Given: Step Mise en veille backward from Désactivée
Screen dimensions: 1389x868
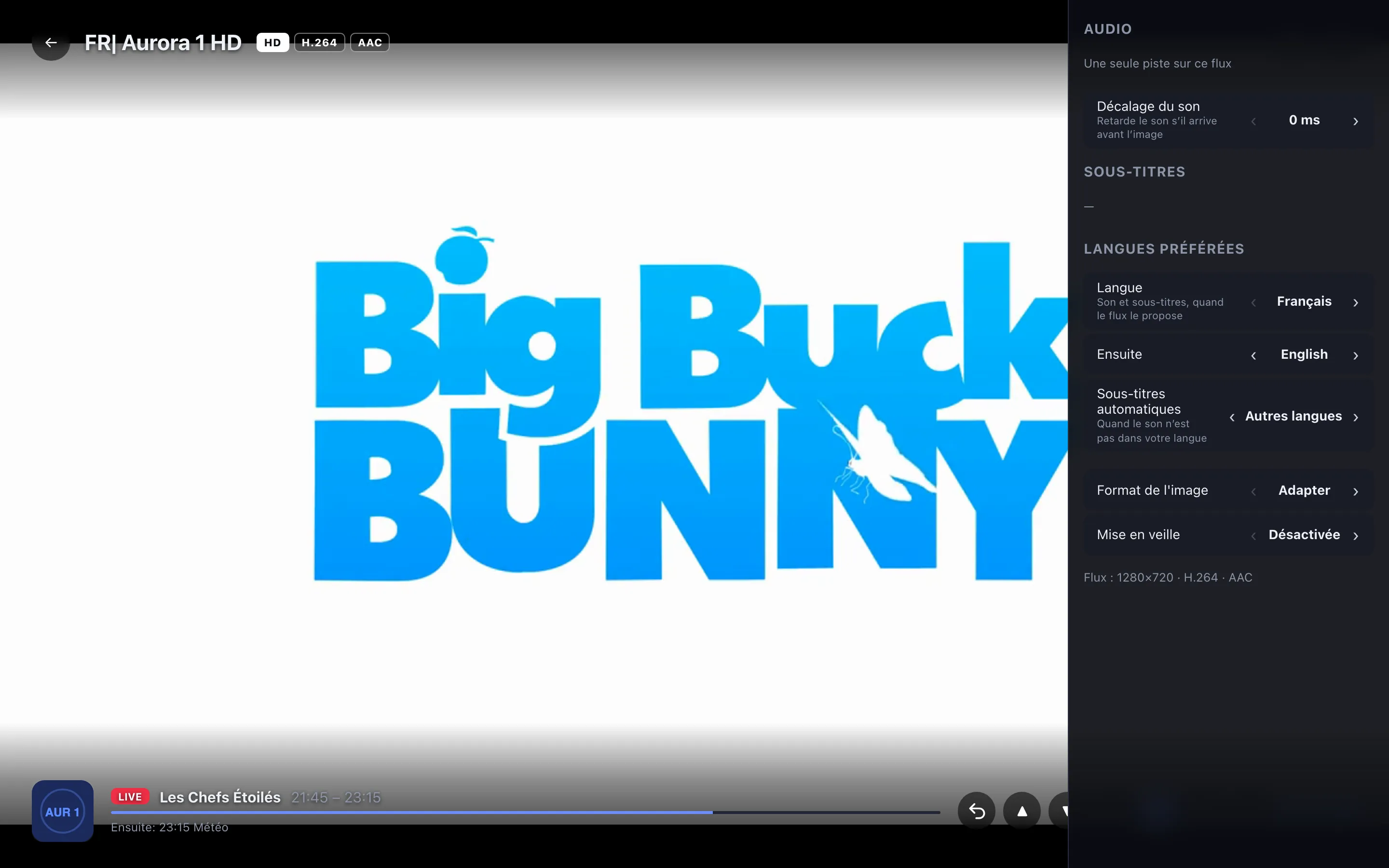Looking at the screenshot, I should (1253, 535).
